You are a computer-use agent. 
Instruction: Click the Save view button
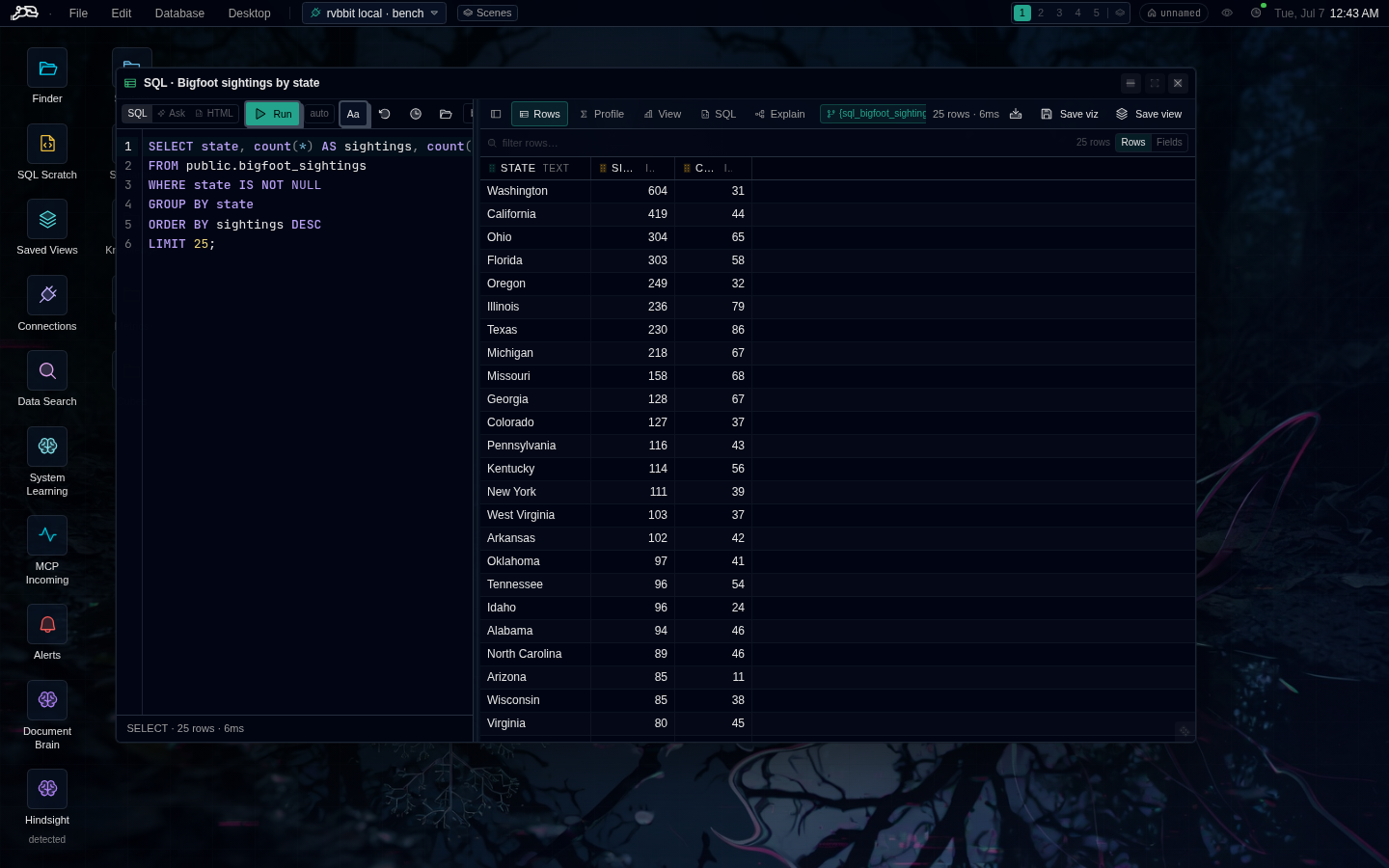[1149, 114]
